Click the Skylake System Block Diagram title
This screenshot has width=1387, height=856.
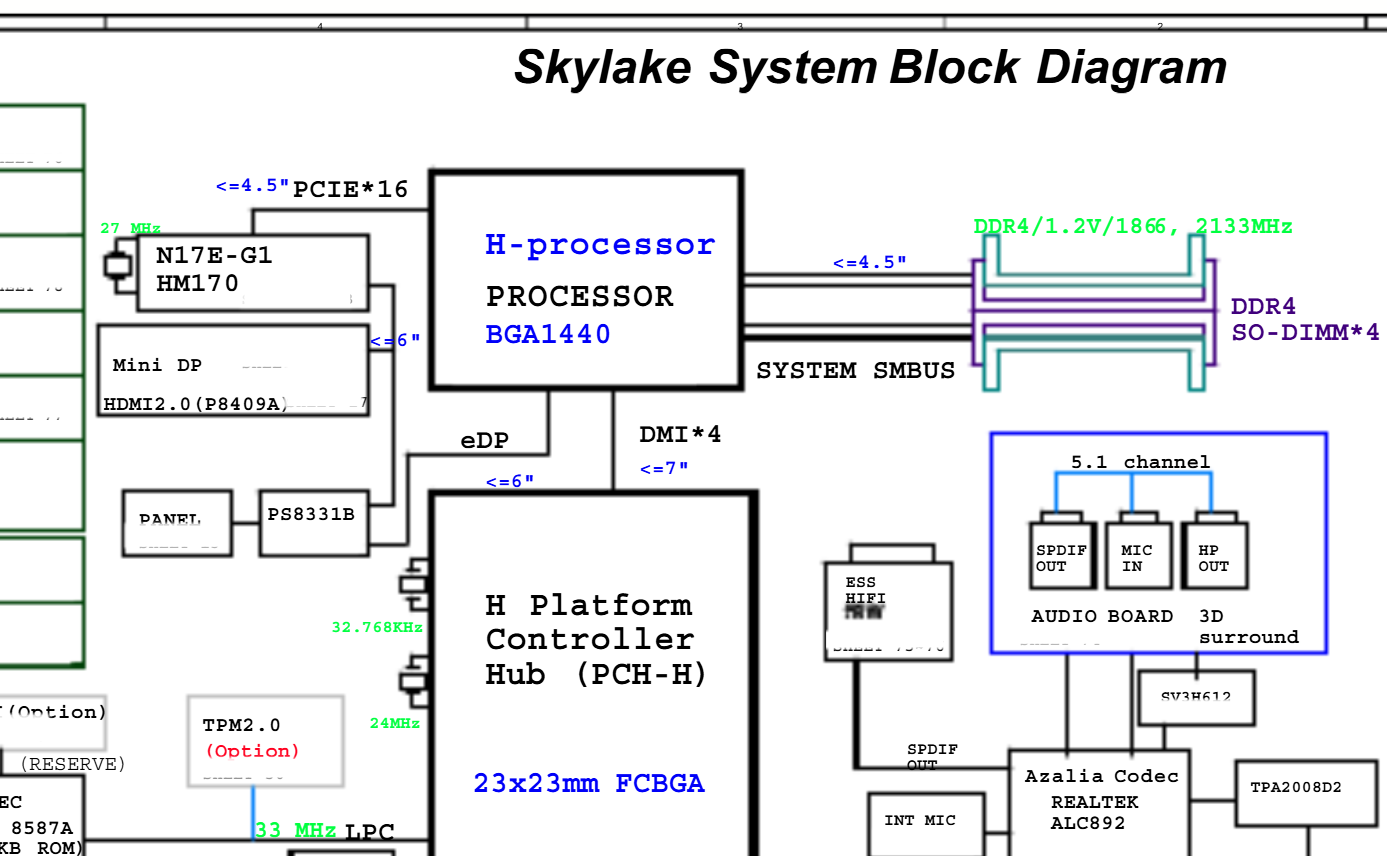click(870, 68)
